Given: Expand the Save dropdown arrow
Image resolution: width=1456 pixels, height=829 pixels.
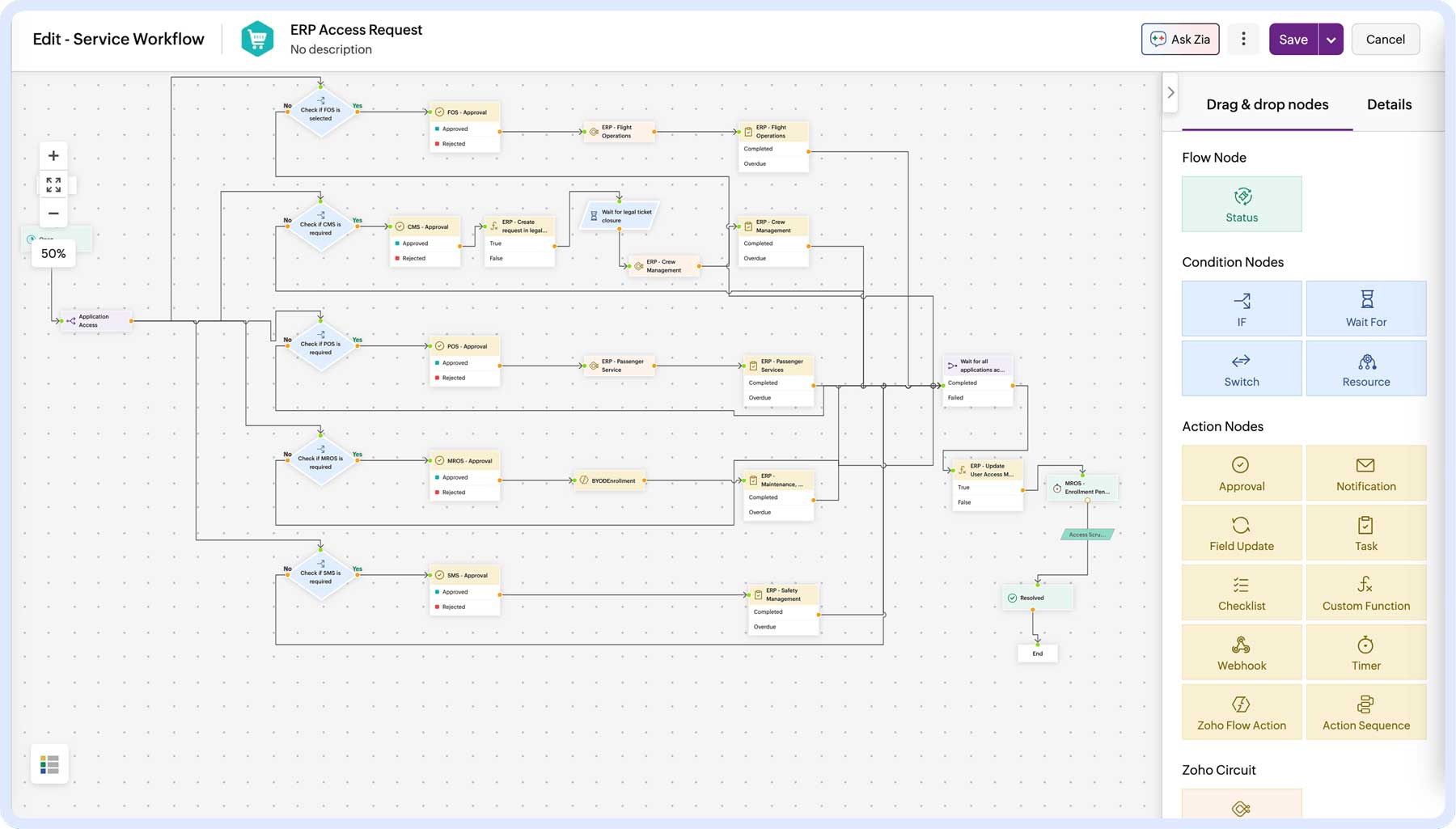Looking at the screenshot, I should click(1331, 39).
